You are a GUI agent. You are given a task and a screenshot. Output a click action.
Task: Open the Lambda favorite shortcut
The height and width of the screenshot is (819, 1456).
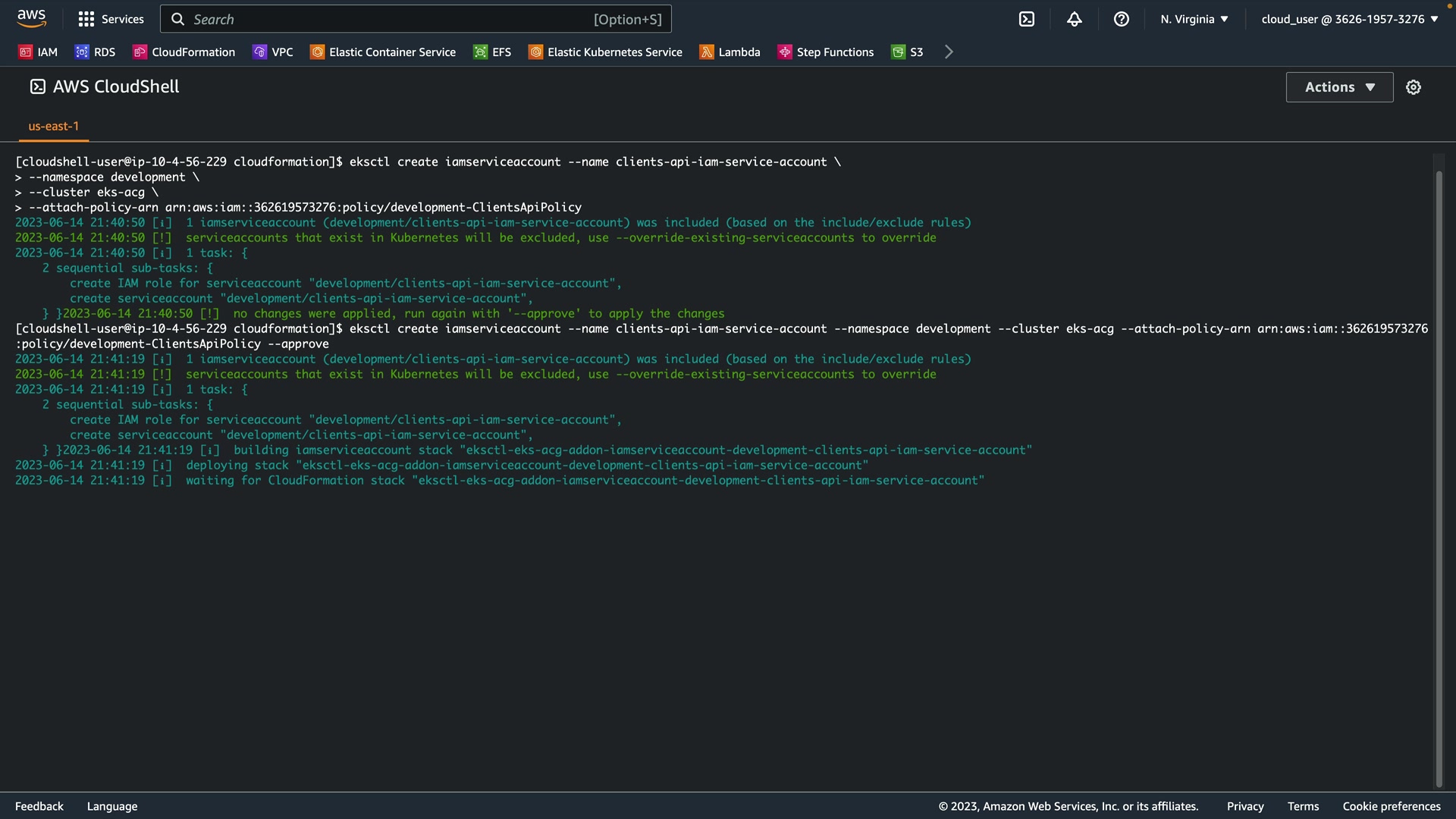[730, 52]
